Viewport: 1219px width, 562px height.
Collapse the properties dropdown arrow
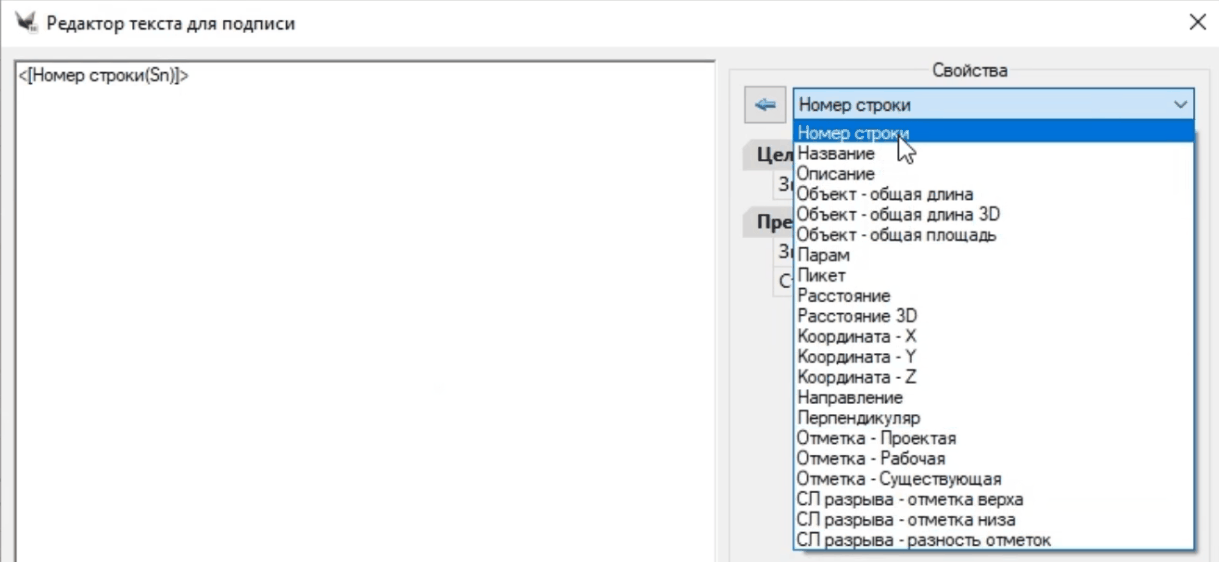[x=1180, y=105]
